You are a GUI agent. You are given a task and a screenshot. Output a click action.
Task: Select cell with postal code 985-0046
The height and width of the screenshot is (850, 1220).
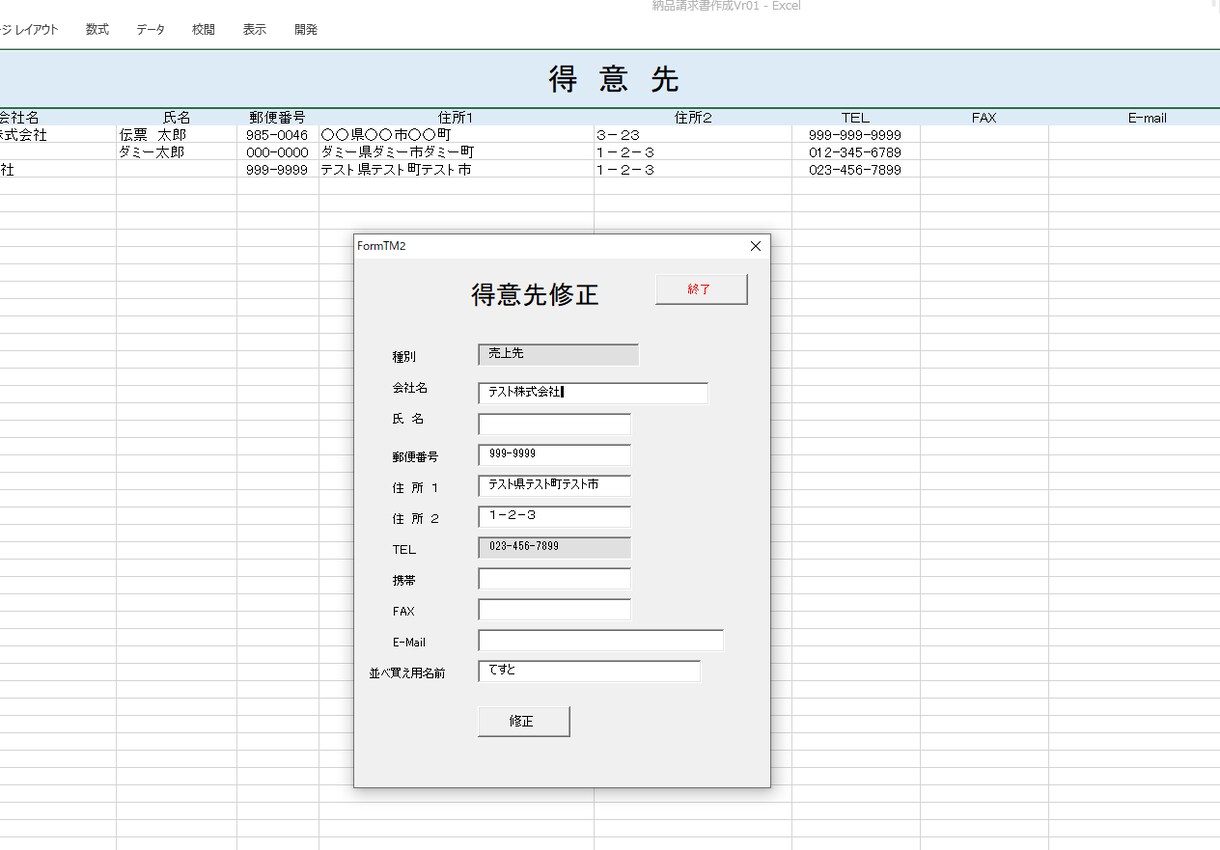click(x=278, y=134)
